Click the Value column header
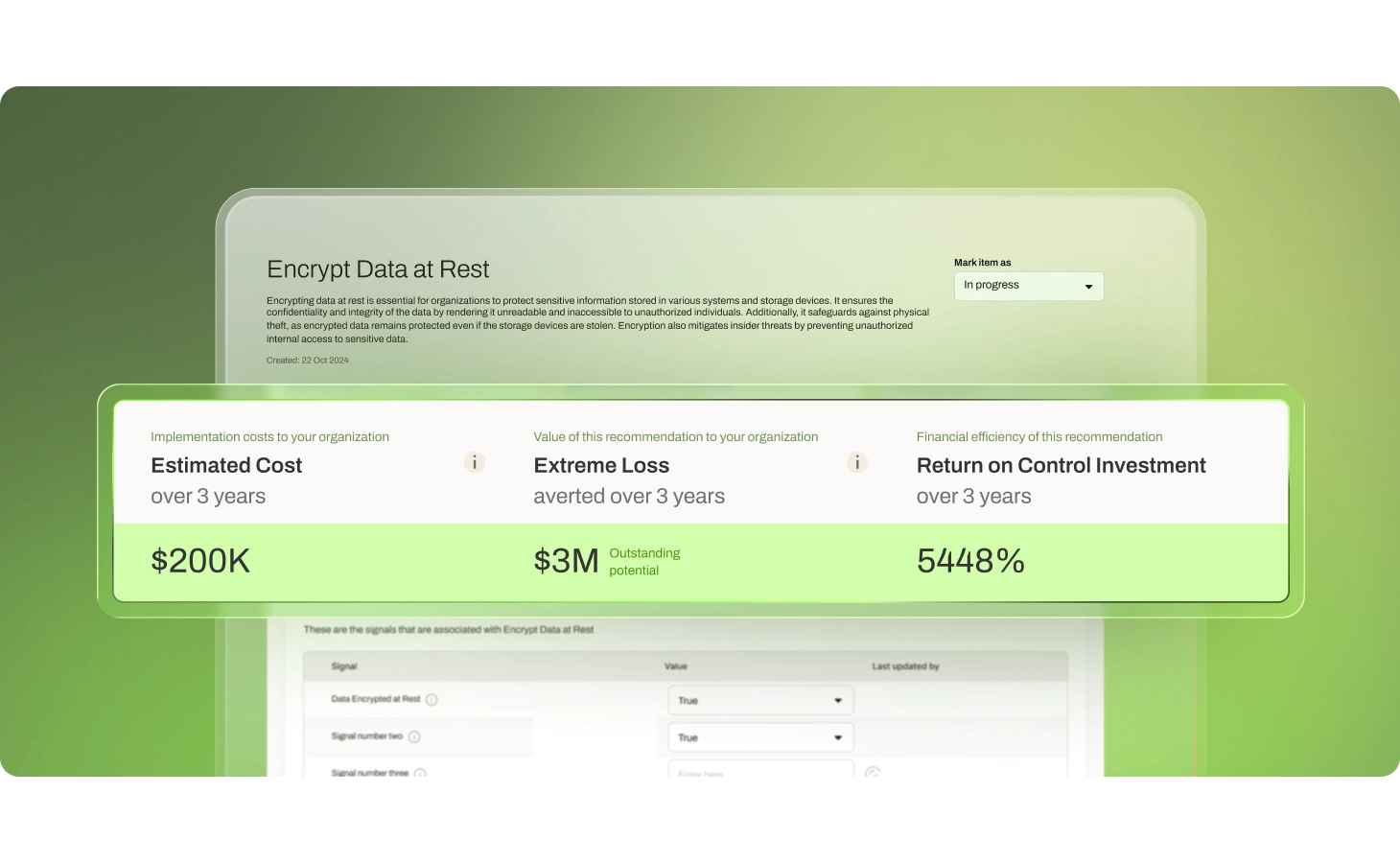1400x863 pixels. point(676,666)
